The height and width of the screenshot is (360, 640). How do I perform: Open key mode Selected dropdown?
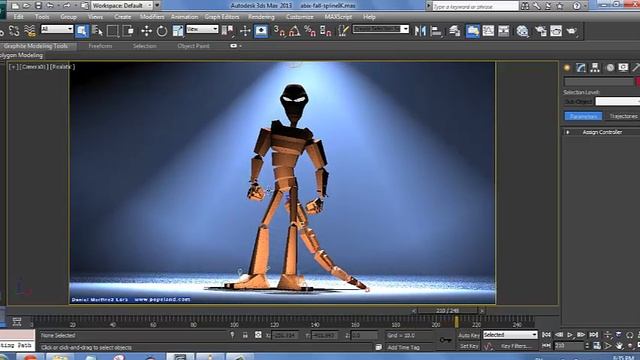pyautogui.click(x=510, y=335)
